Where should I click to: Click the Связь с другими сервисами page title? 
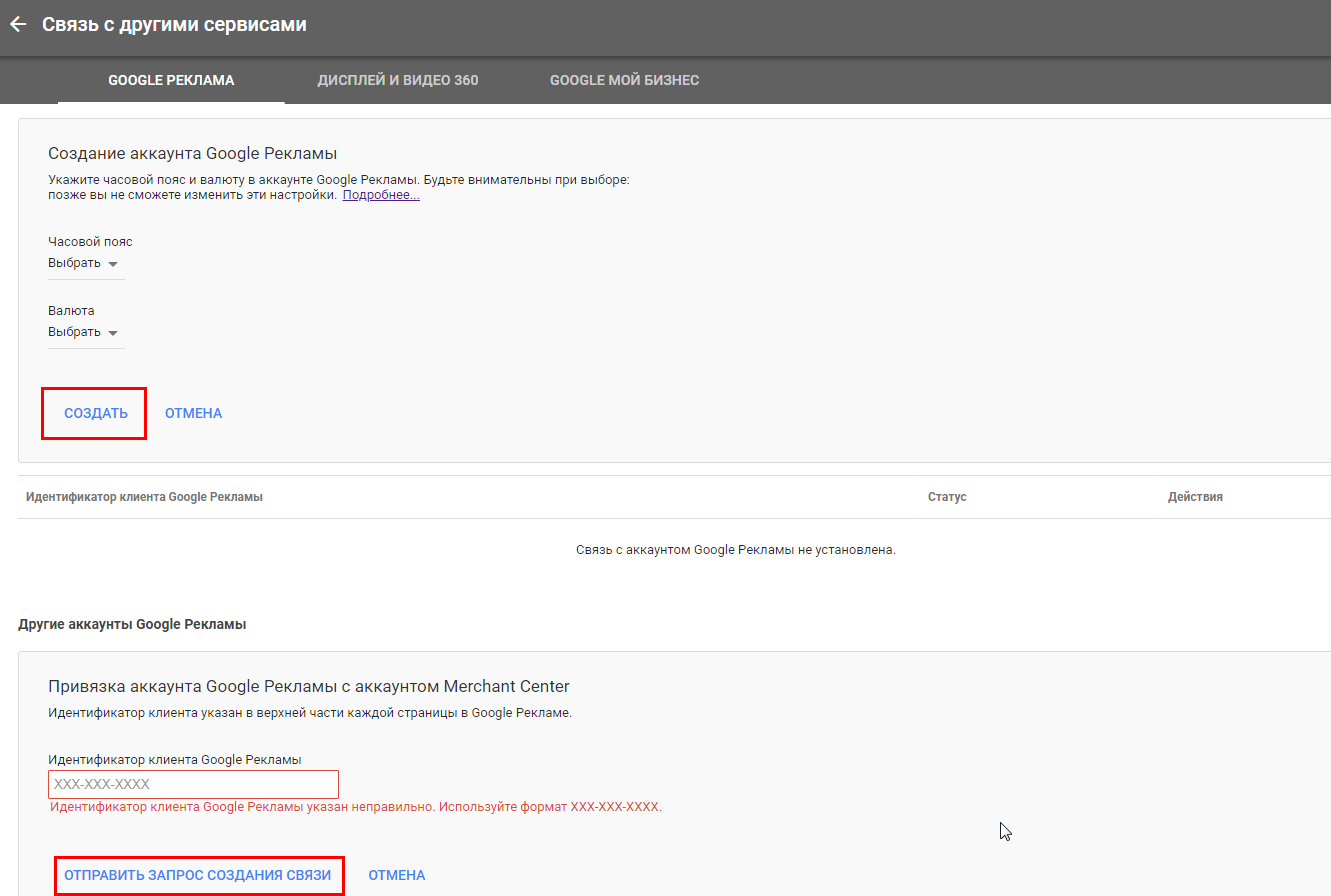tap(174, 24)
